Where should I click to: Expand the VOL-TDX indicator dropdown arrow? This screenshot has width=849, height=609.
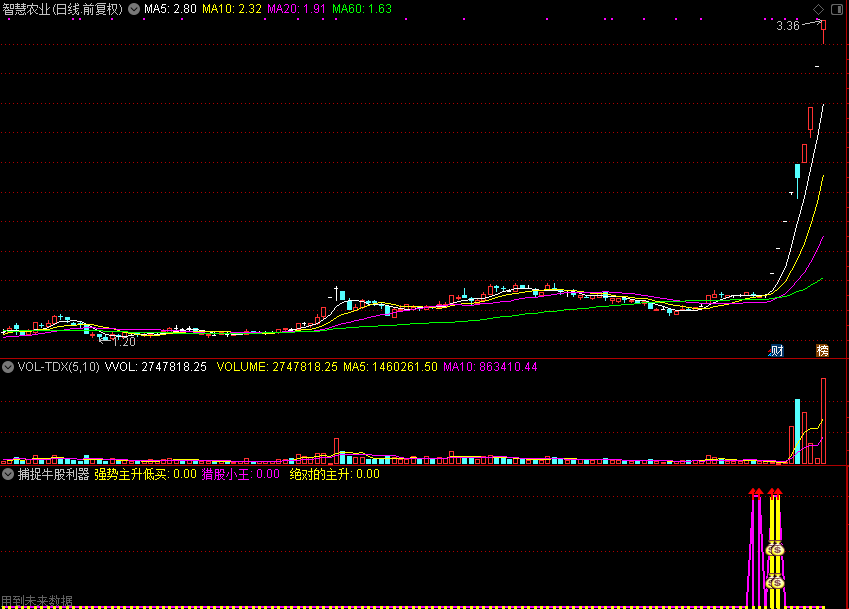(8, 367)
